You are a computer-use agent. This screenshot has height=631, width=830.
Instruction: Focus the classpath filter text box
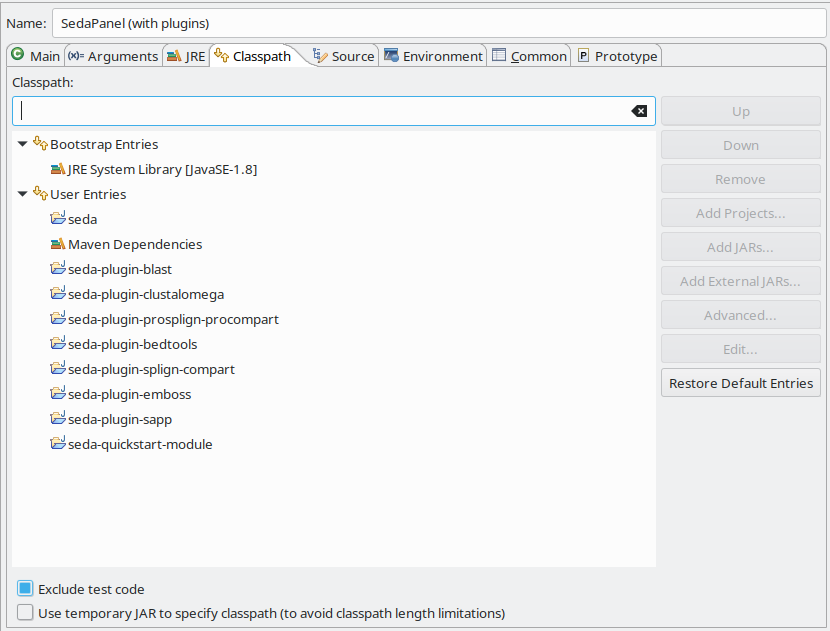point(320,111)
